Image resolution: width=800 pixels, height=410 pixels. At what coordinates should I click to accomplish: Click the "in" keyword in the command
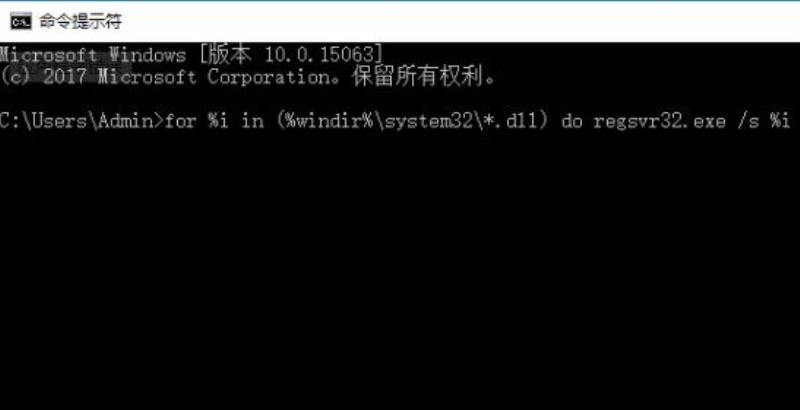252,121
